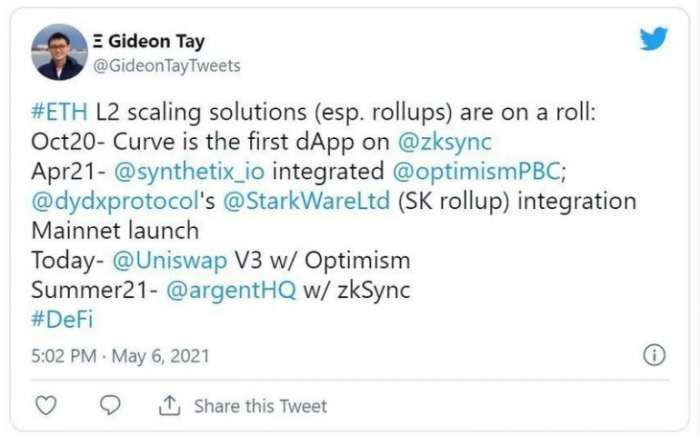Click the tweet body text area
The image size is (700, 436).
pyautogui.click(x=333, y=216)
